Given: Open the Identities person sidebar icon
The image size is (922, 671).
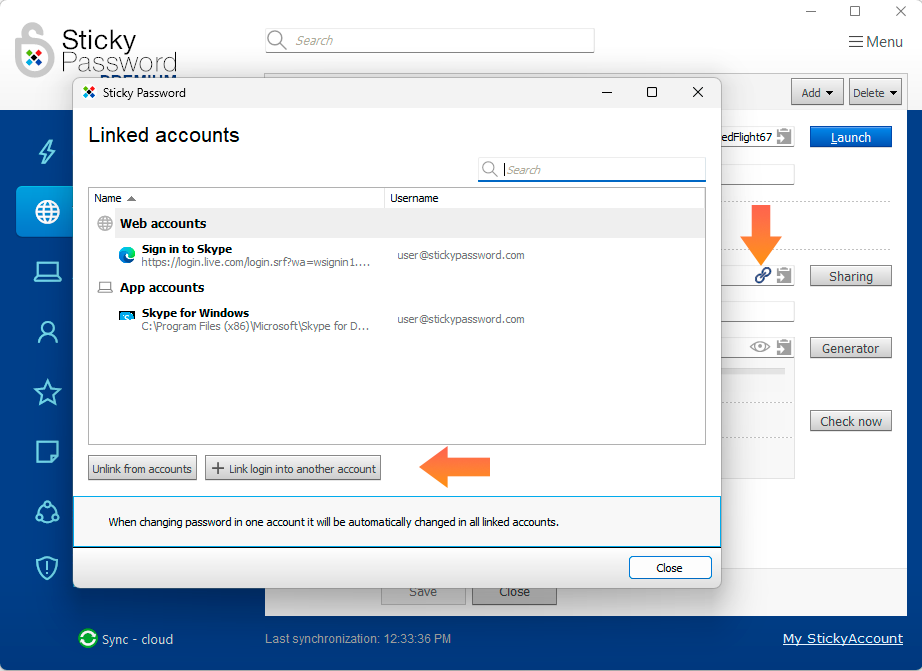Looking at the screenshot, I should [47, 332].
